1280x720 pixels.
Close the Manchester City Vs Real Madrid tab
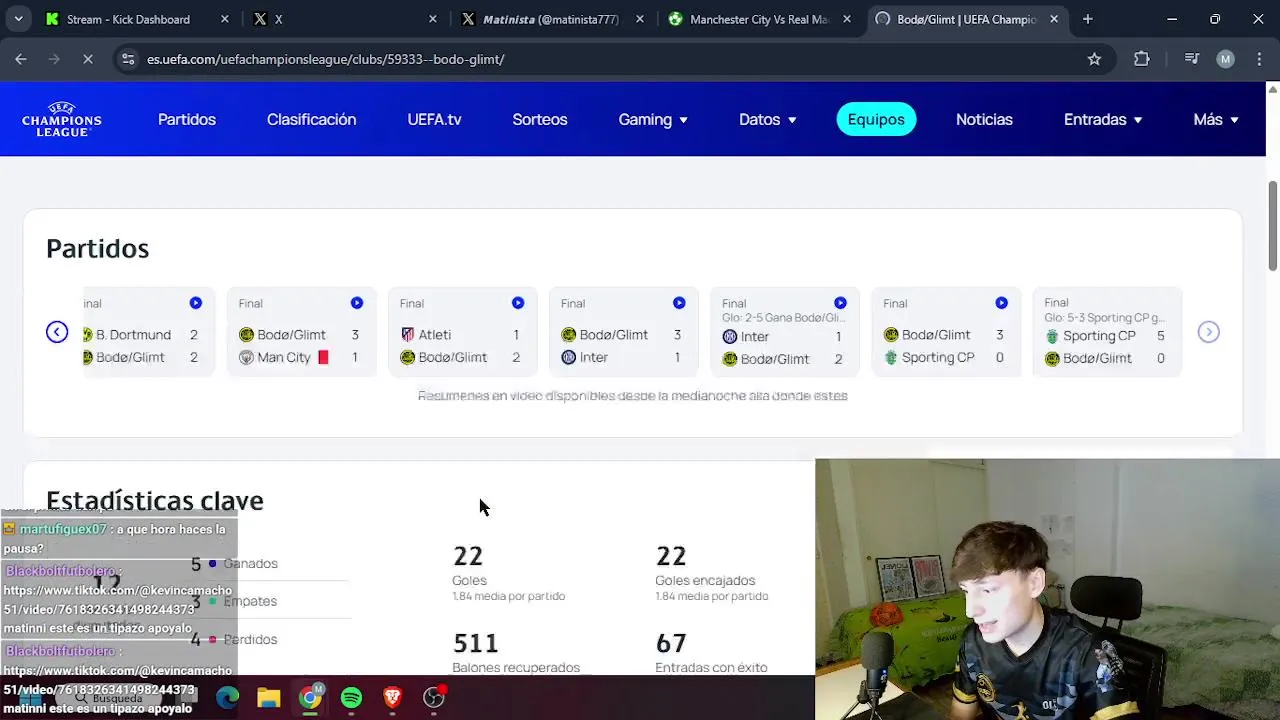coord(847,19)
